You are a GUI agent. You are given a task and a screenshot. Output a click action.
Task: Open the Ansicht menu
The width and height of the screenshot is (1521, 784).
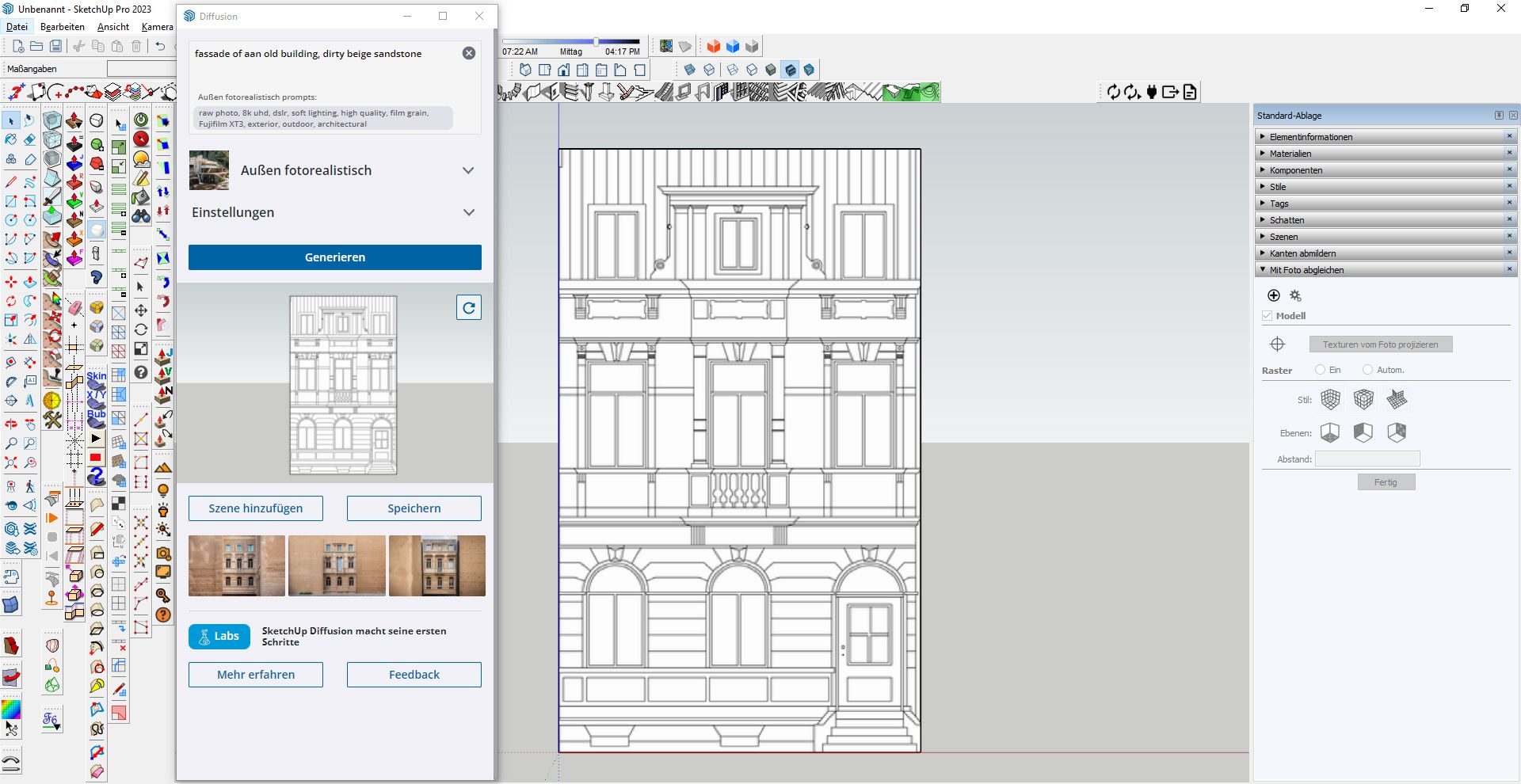click(113, 27)
